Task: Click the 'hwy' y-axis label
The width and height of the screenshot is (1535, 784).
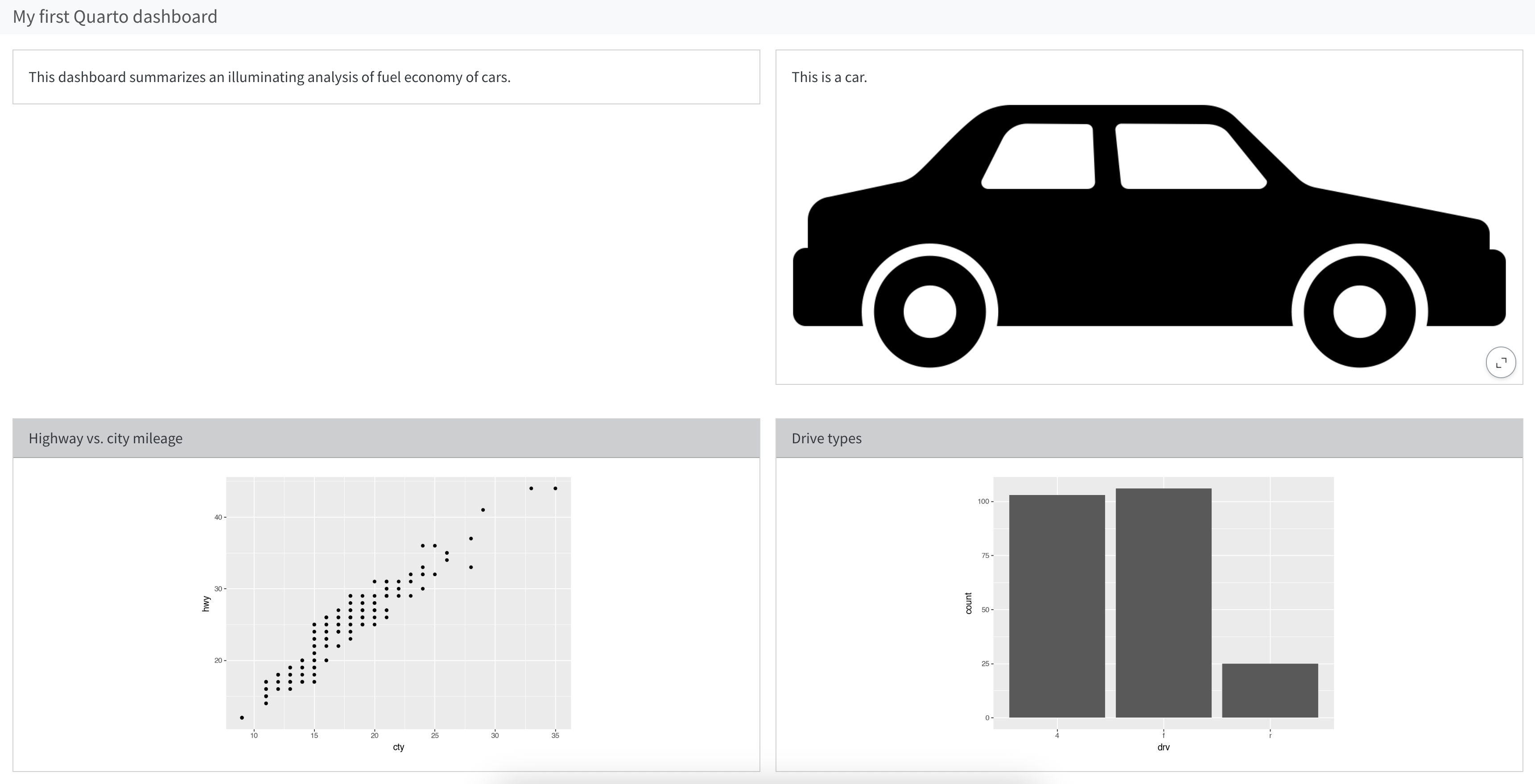Action: tap(206, 603)
